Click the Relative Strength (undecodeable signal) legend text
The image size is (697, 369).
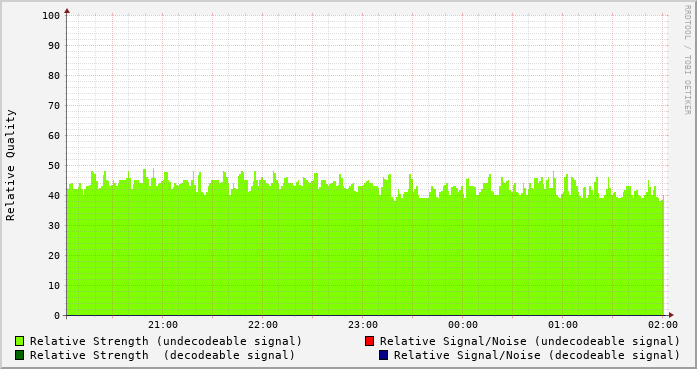pos(166,341)
